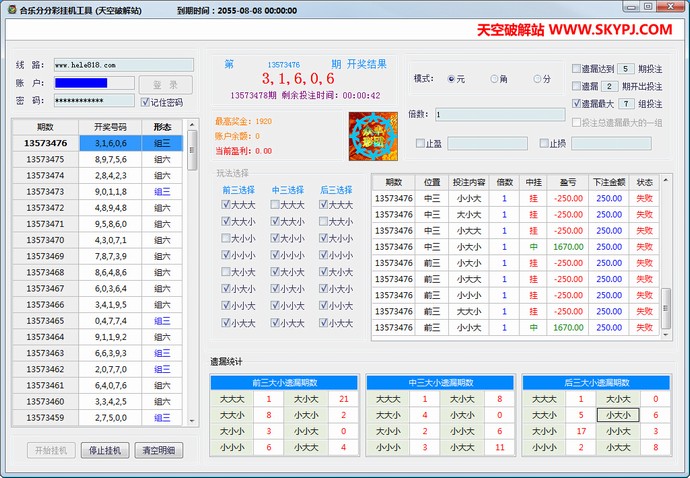Click the 开奖号码 column header
Screen dimensions: 690x478
click(x=110, y=127)
